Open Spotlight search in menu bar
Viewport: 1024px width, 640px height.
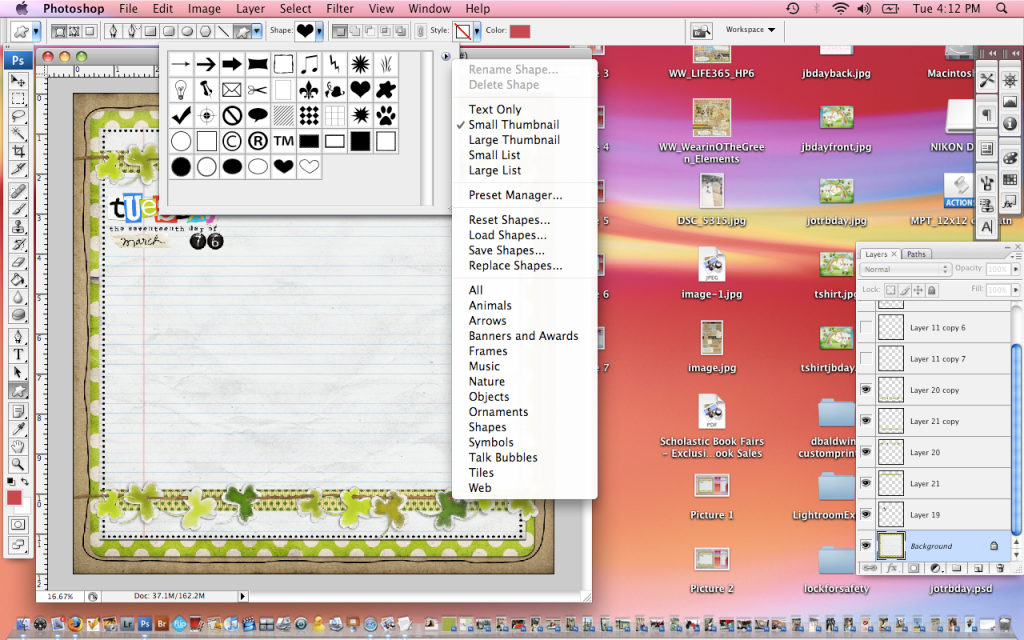[1001, 8]
